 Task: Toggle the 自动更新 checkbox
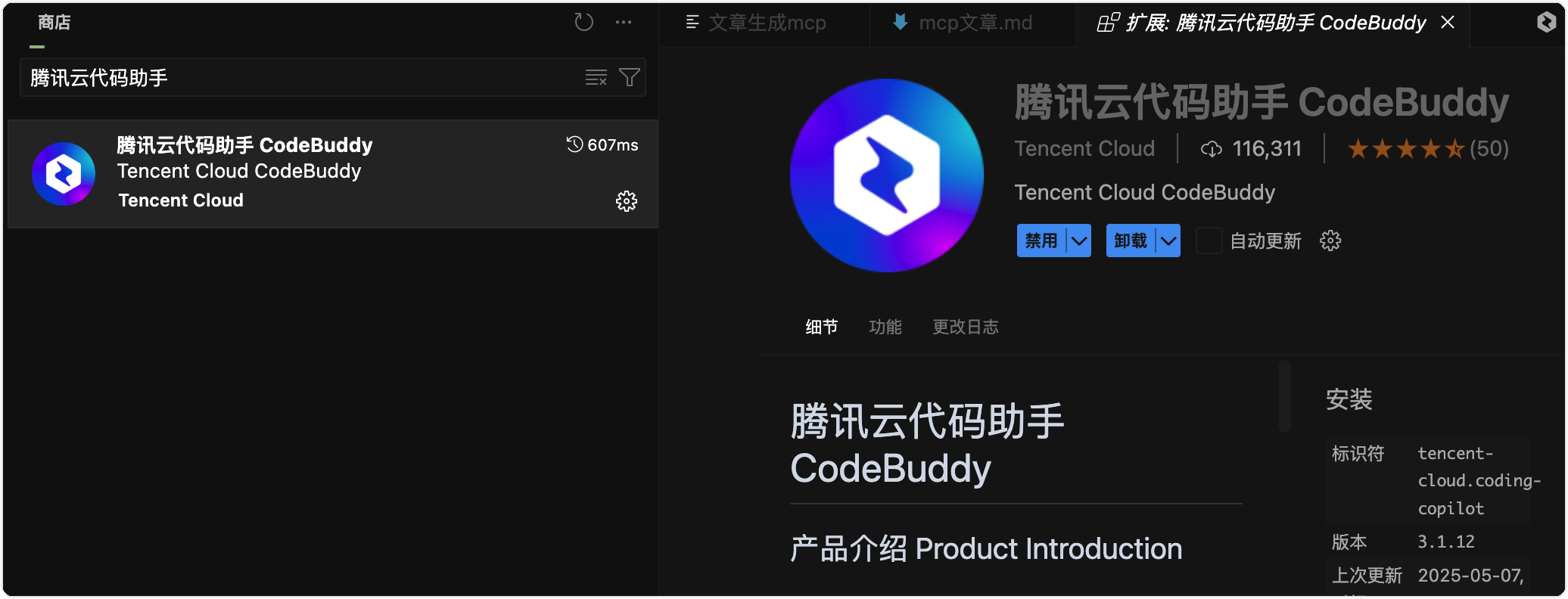1209,241
